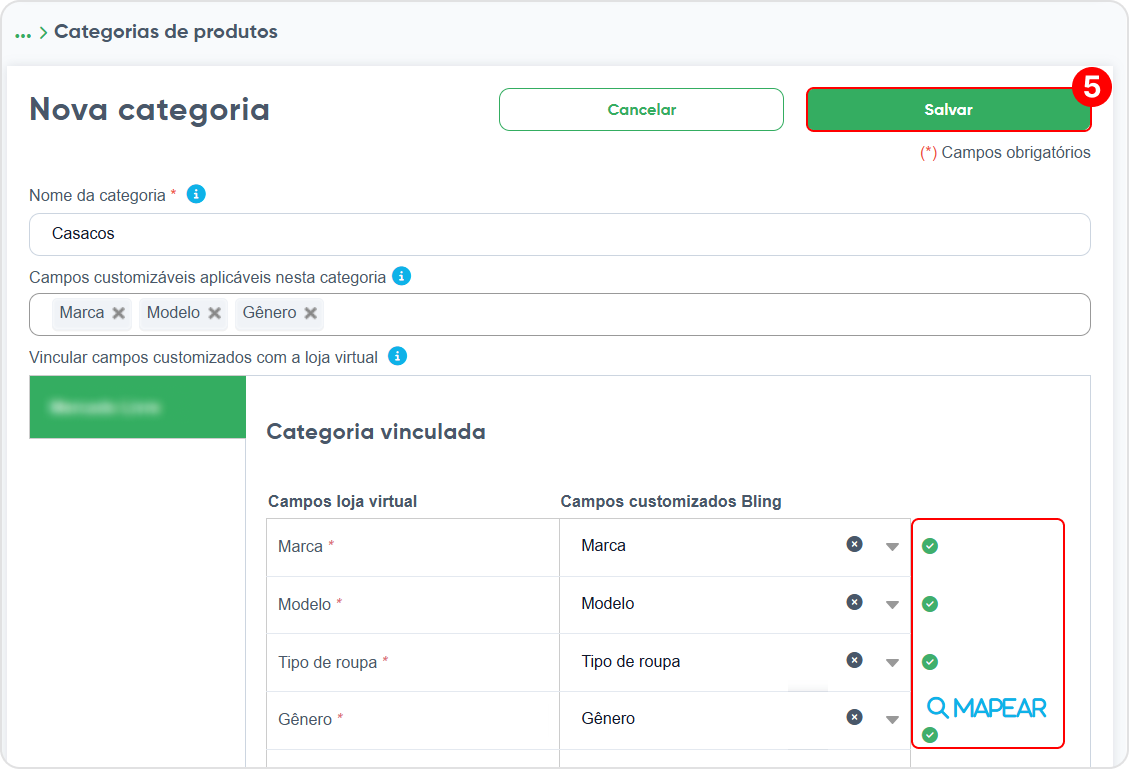This screenshot has height=769, width=1129.
Task: Click the Campos loja virtual header
Action: (343, 502)
